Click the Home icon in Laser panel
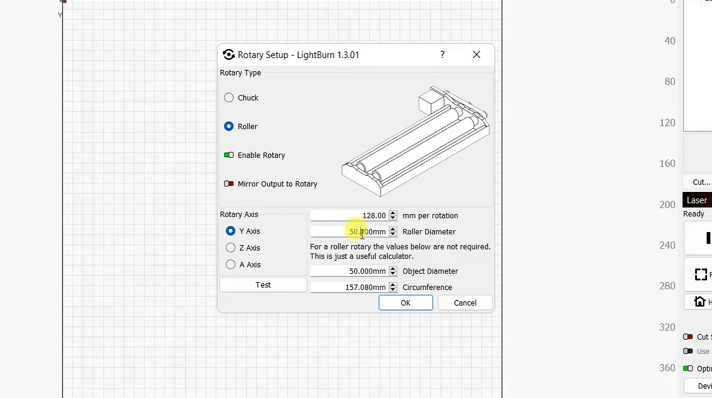 [x=700, y=301]
